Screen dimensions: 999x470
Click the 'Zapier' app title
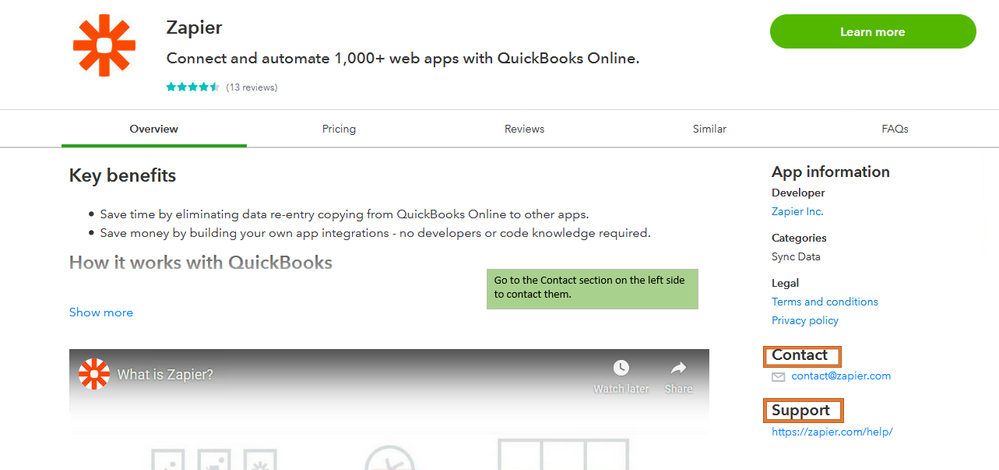(x=194, y=27)
